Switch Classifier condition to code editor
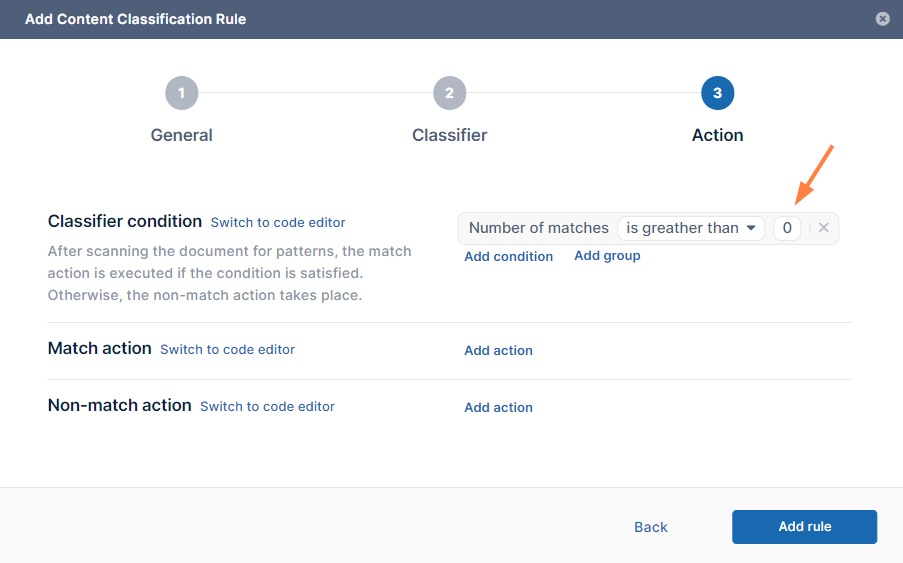 click(278, 222)
